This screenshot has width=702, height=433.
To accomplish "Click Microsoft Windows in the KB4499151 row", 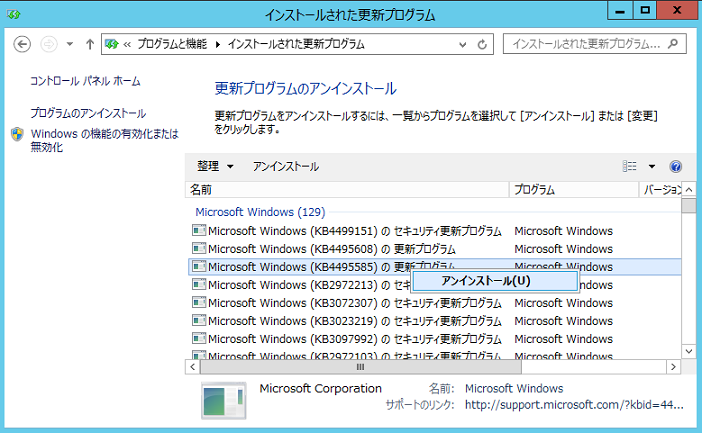I will tap(563, 231).
